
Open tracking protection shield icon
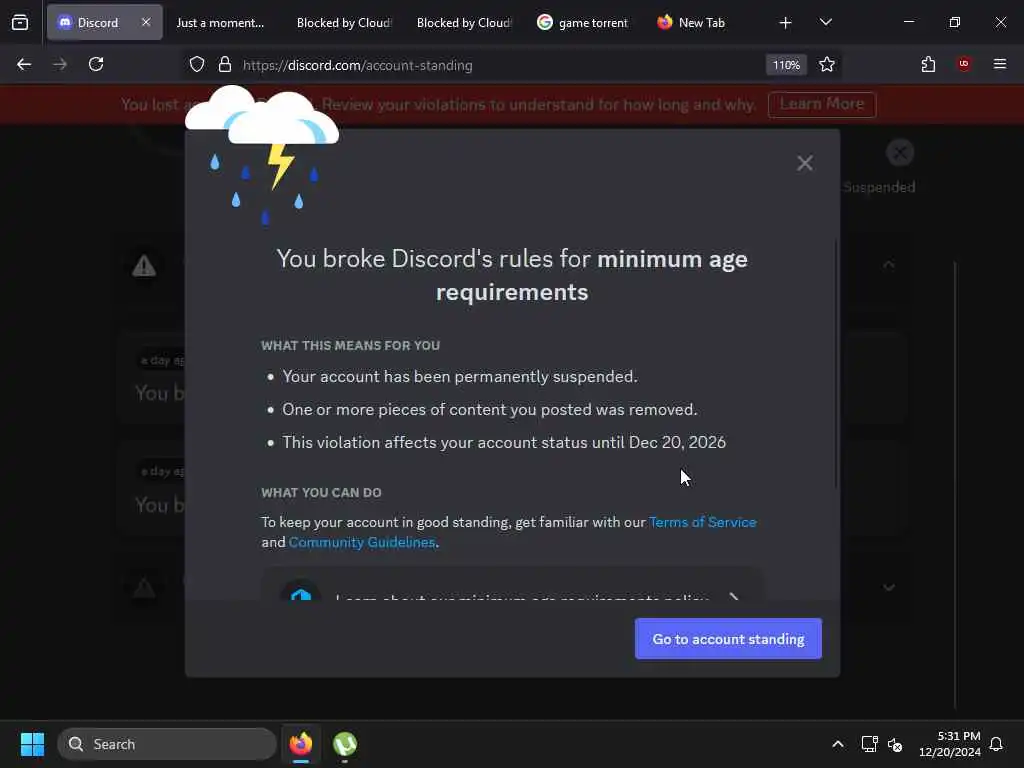click(x=197, y=64)
